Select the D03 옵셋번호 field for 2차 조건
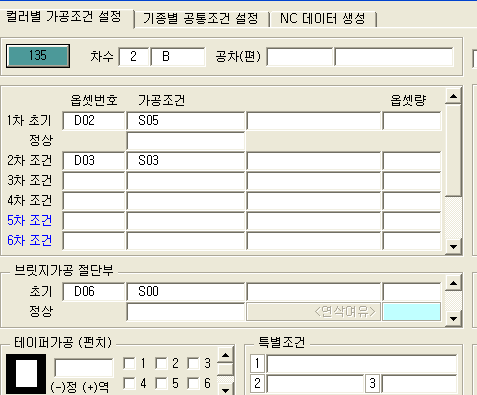This screenshot has height=395, width=477. (94, 161)
